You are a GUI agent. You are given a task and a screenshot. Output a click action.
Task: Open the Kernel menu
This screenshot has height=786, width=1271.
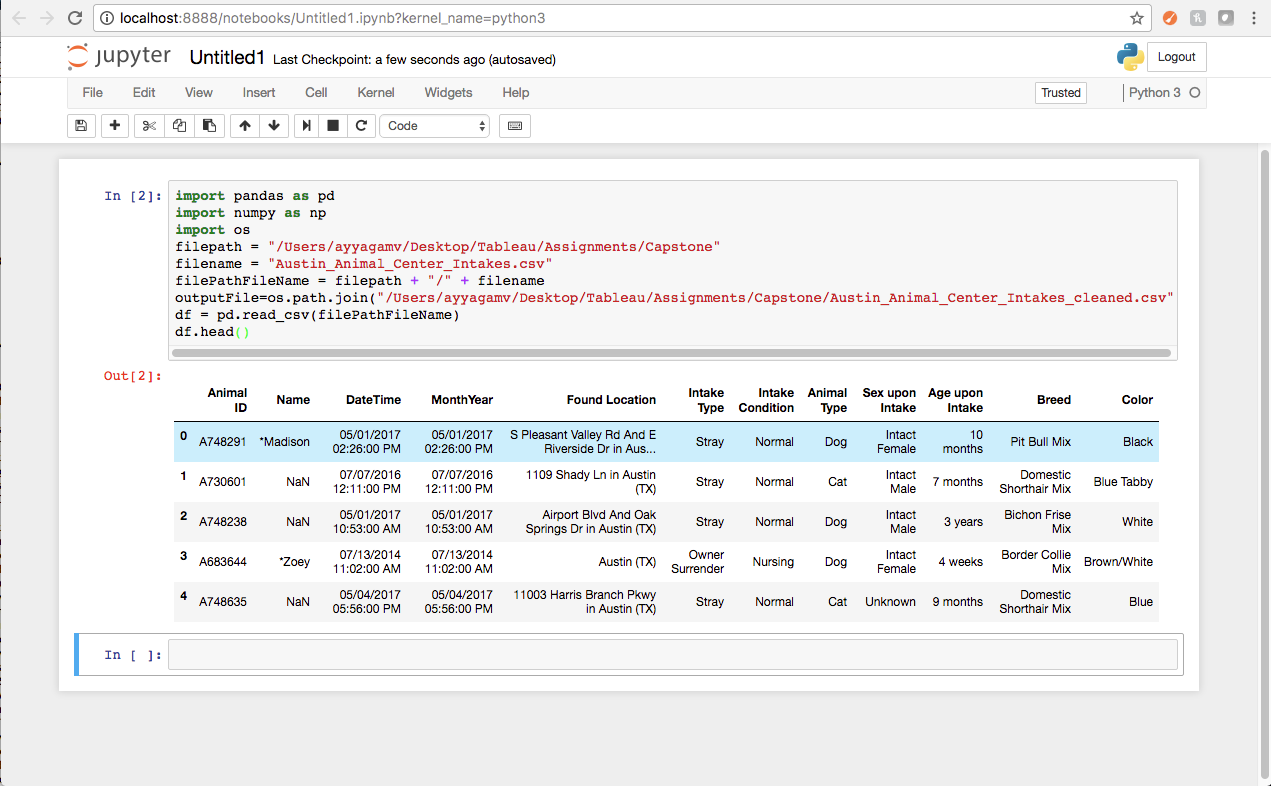(x=375, y=92)
